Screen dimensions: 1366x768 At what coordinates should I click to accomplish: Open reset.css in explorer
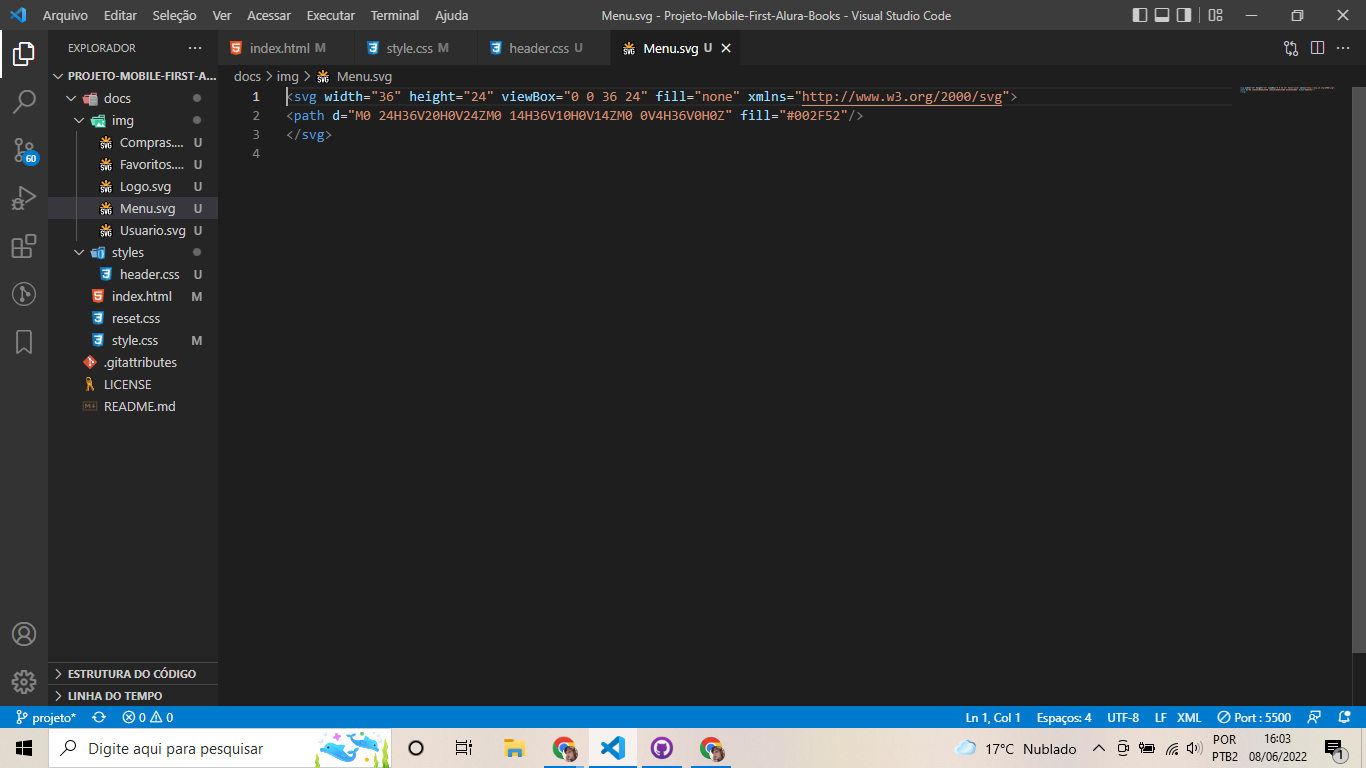tap(134, 318)
